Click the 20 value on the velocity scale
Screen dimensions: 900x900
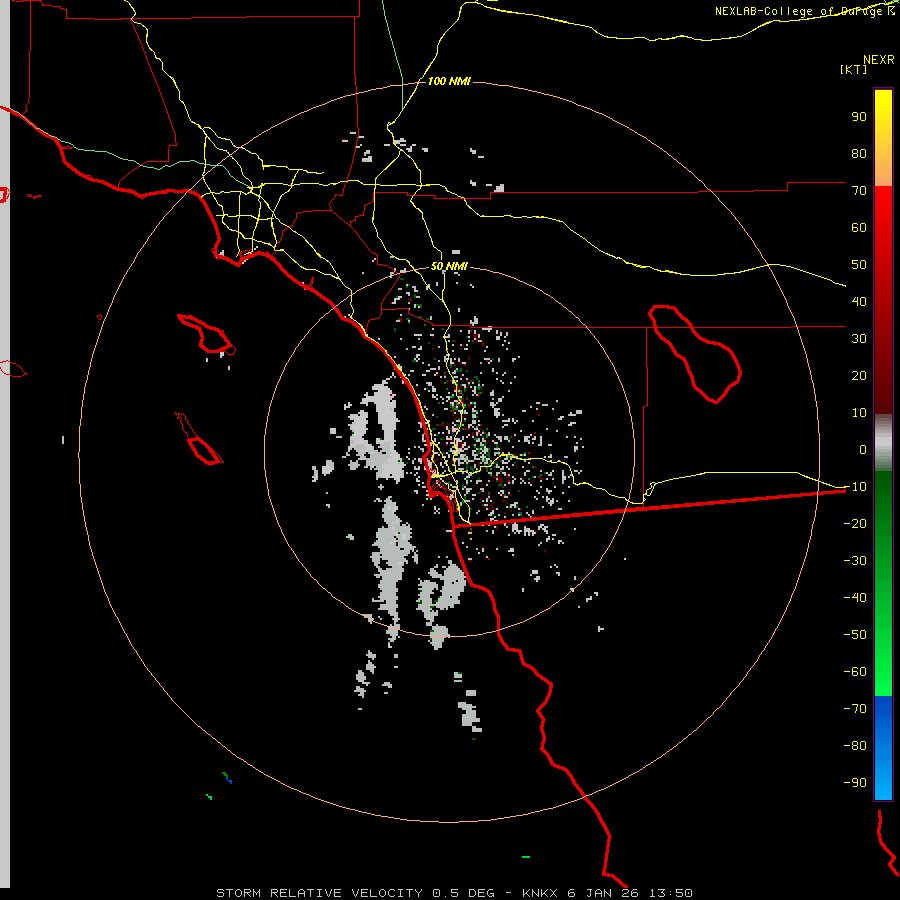coord(859,375)
